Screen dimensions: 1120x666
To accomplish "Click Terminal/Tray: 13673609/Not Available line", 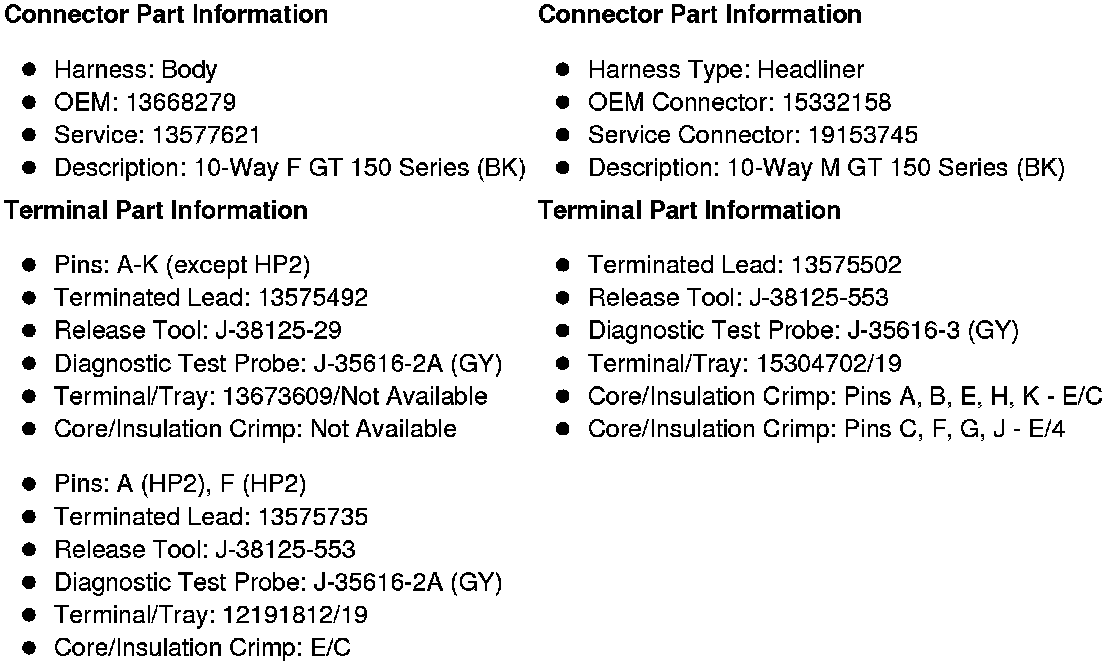I will click(x=270, y=397).
